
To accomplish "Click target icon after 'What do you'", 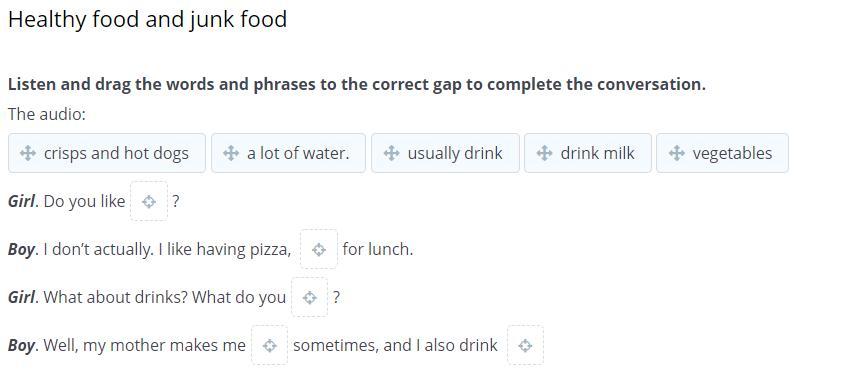I will click(x=309, y=297).
